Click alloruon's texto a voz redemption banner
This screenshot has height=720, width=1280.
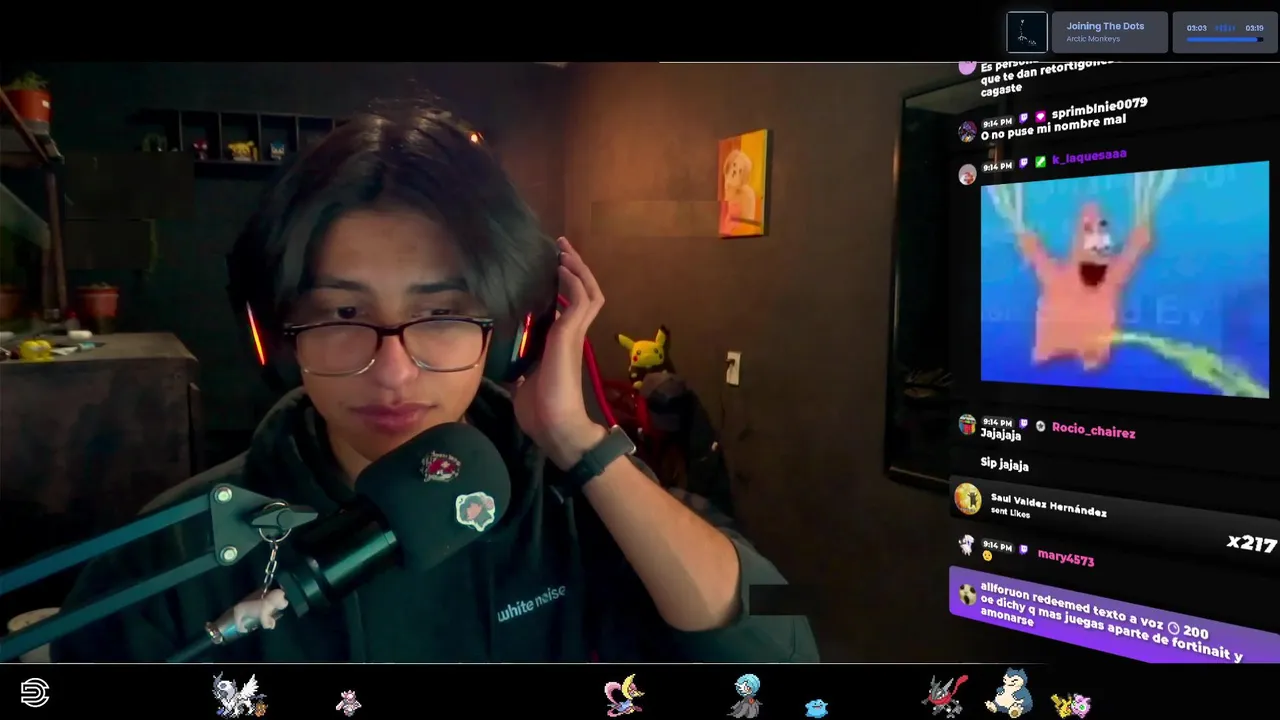pos(1113,614)
